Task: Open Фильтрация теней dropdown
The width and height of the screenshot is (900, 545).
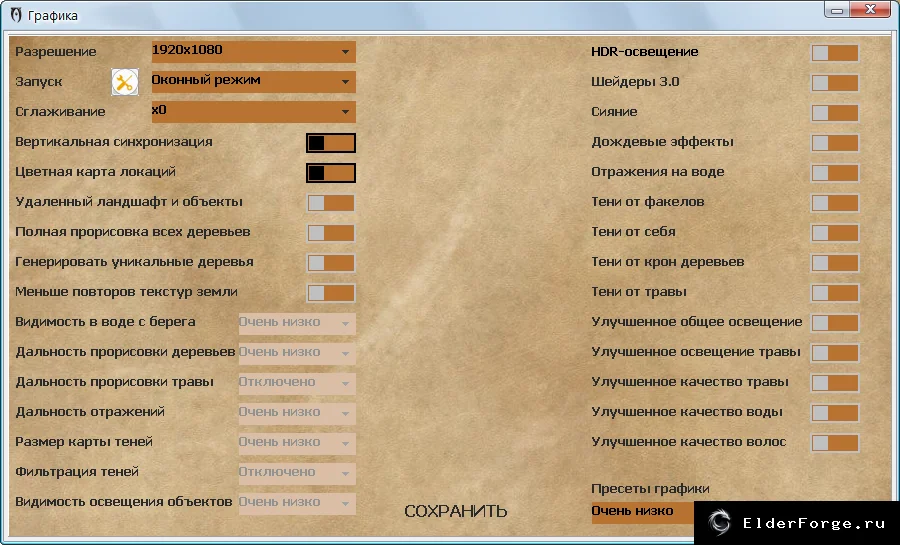Action: 297,473
